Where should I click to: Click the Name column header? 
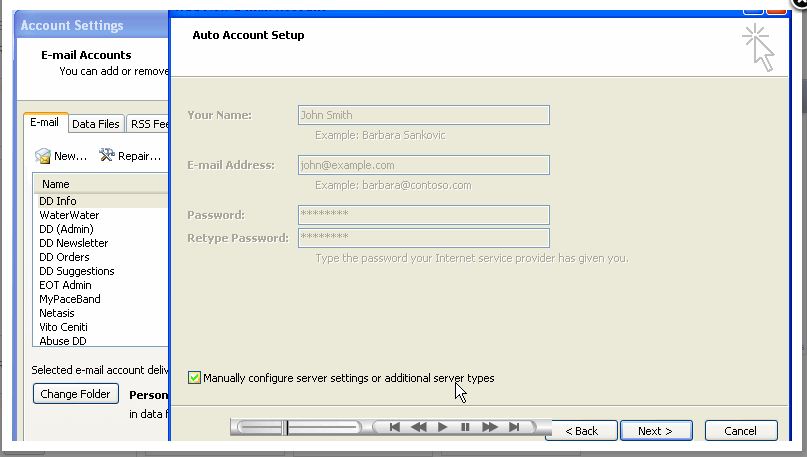pyautogui.click(x=101, y=184)
